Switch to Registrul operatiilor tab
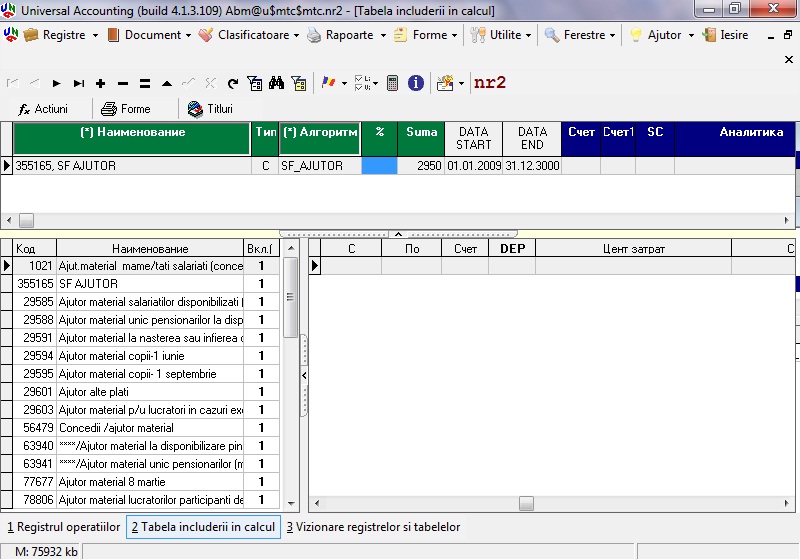The image size is (800, 560). coord(64,527)
